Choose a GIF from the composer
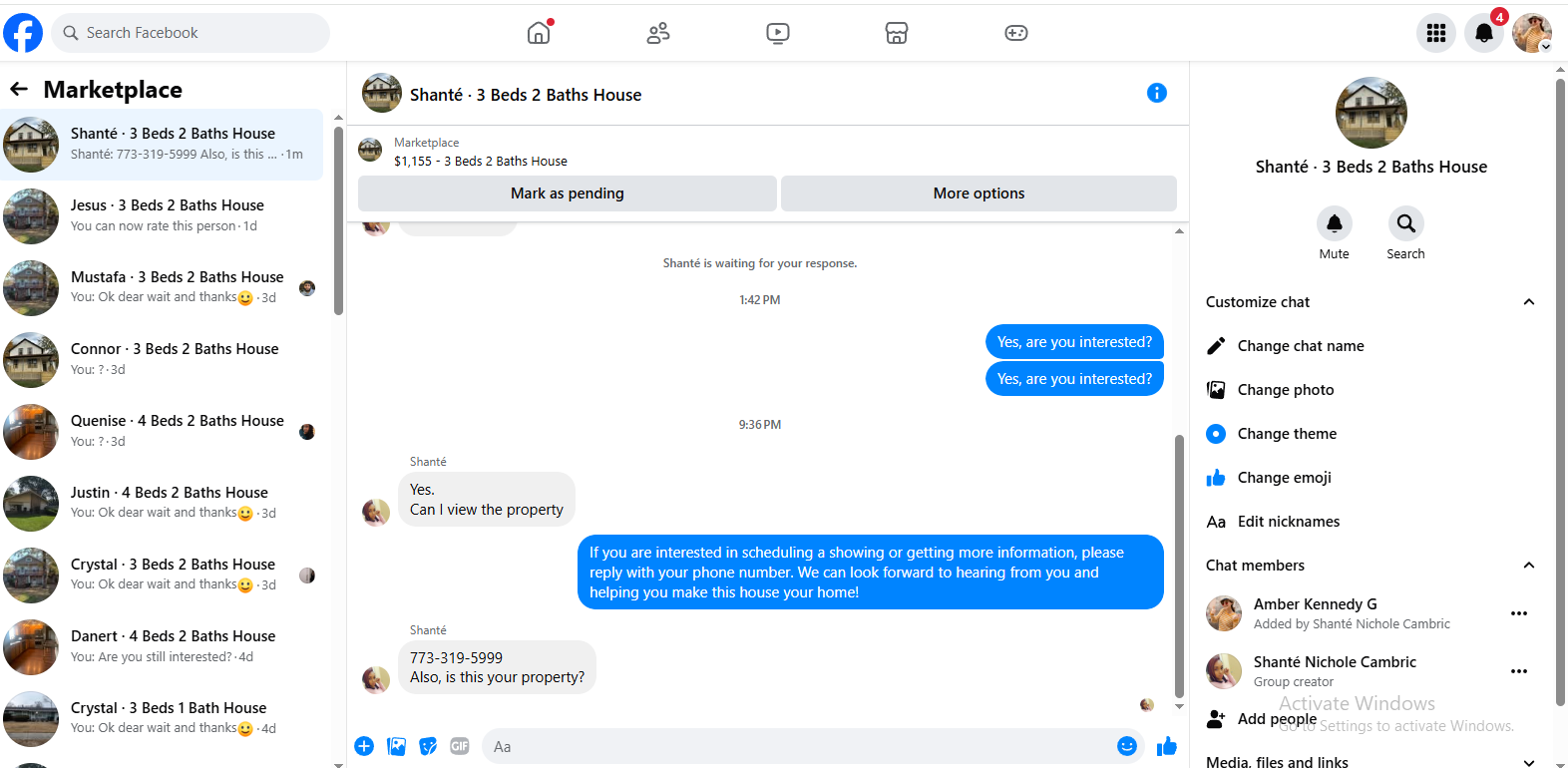1568x768 pixels. coord(460,746)
